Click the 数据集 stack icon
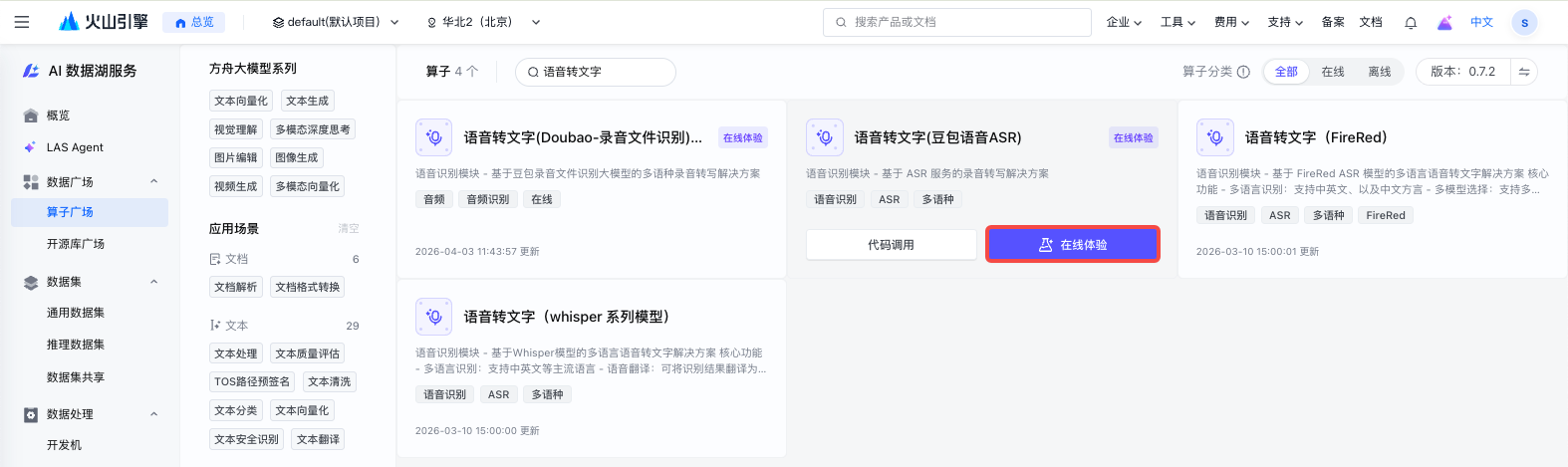Screen dimensions: 1568x467 click(31, 283)
